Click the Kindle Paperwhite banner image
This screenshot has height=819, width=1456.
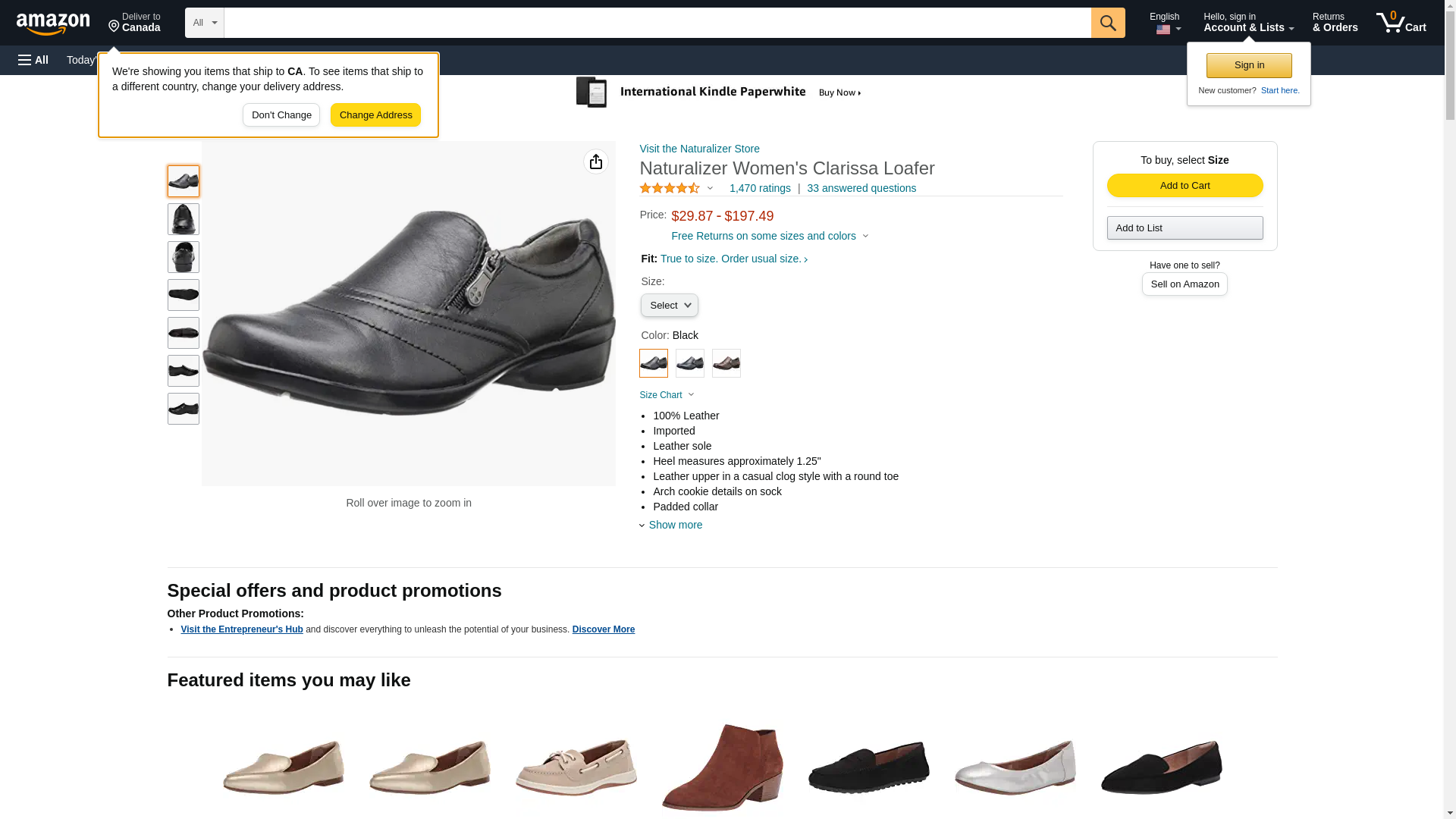tap(718, 93)
